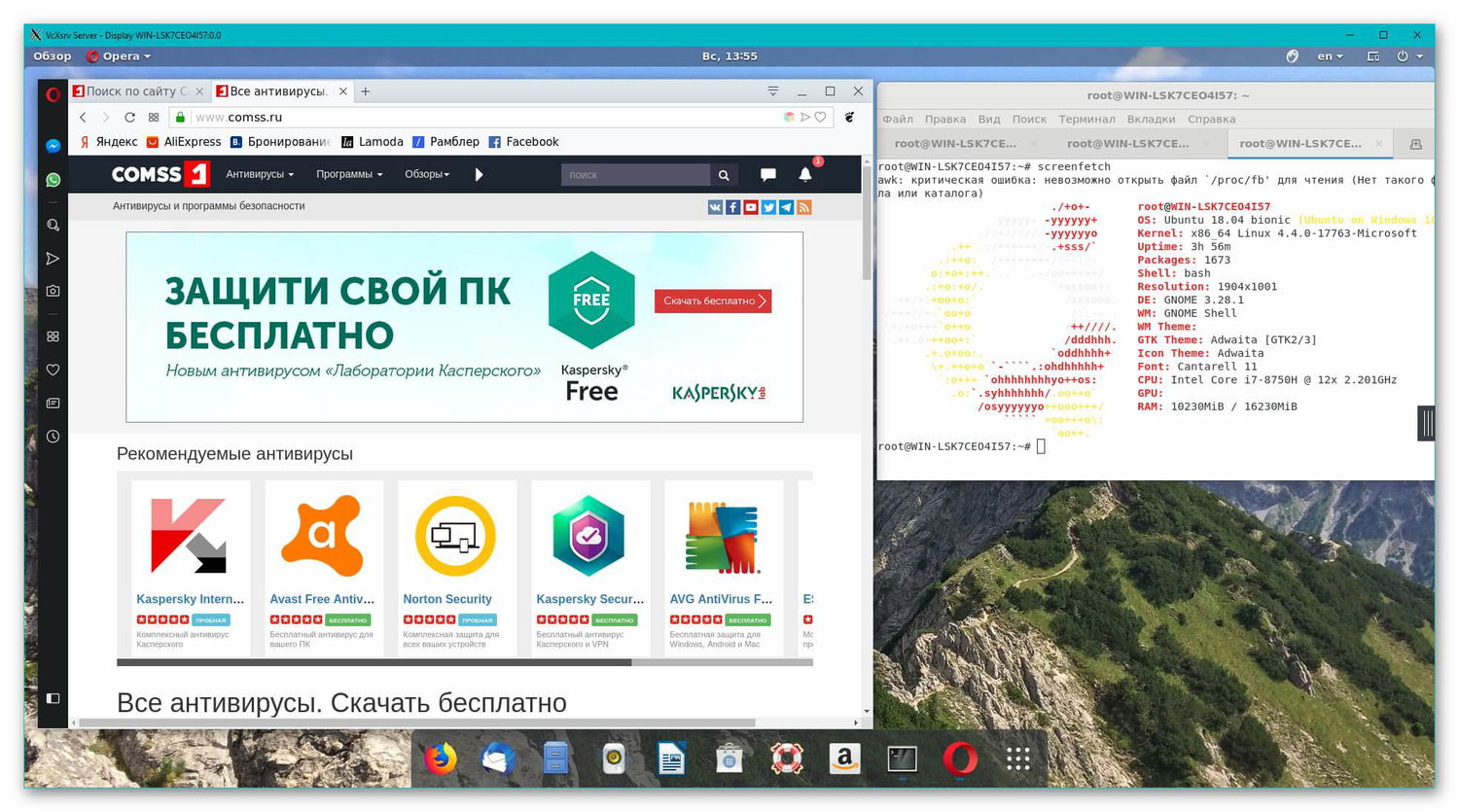This screenshot has height=812, width=1459.
Task: Open the Терминал menu in the terminal
Action: [x=1086, y=120]
